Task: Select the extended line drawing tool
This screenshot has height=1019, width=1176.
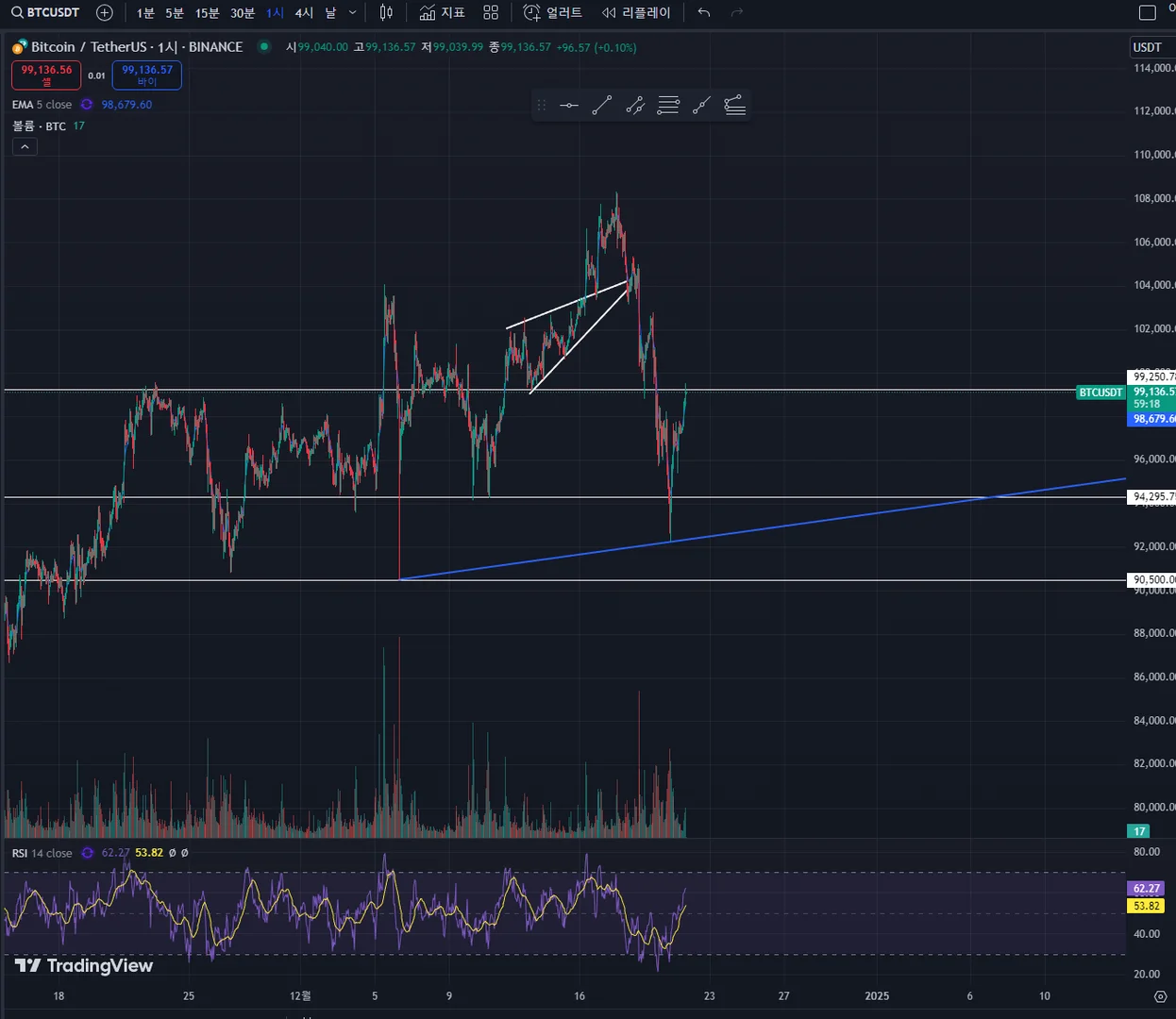Action: [x=701, y=106]
